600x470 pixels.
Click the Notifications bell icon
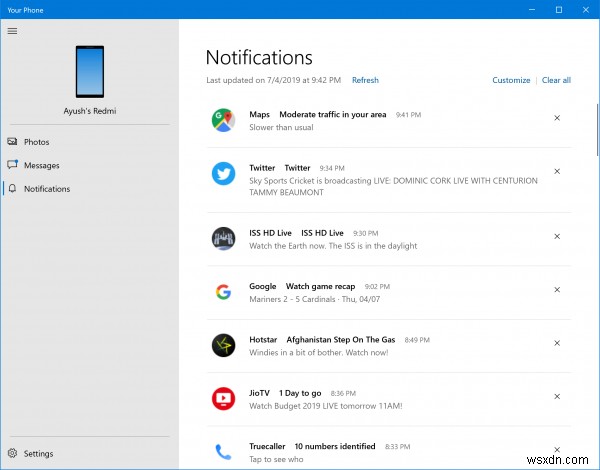coord(12,188)
